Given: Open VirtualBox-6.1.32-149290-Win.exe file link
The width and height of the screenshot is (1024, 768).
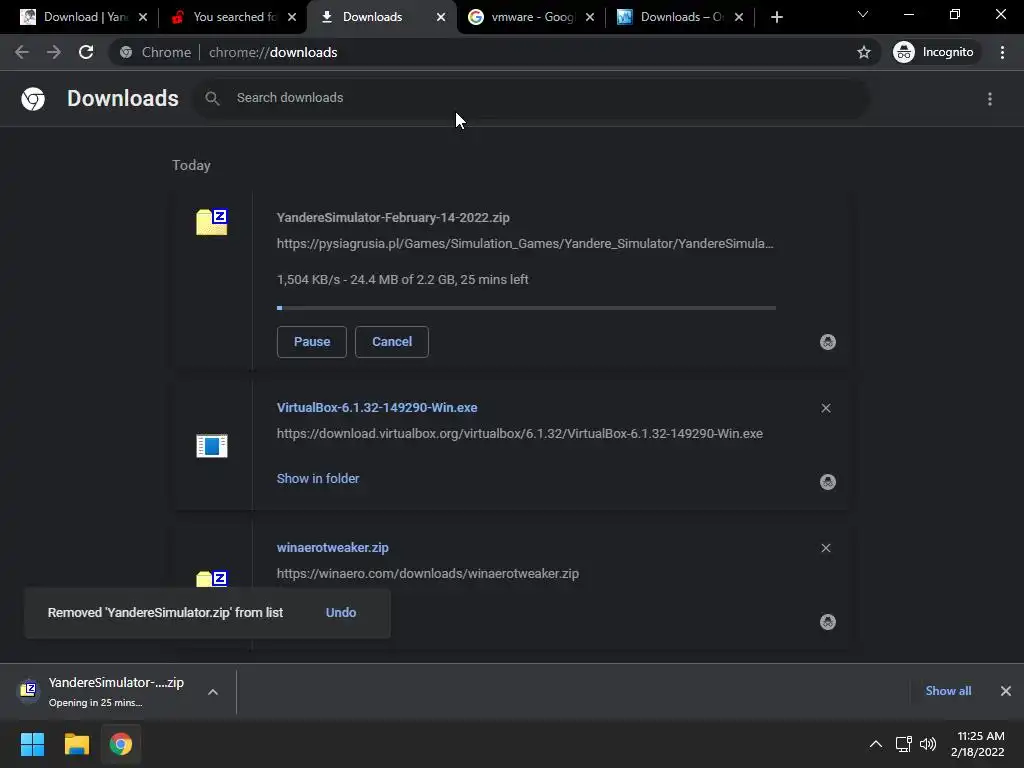Looking at the screenshot, I should click(377, 408).
